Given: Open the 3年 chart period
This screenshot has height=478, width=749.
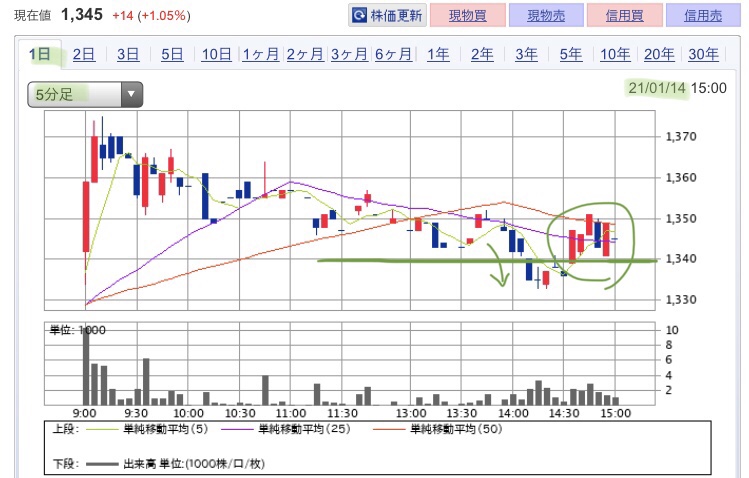Looking at the screenshot, I should pos(526,54).
